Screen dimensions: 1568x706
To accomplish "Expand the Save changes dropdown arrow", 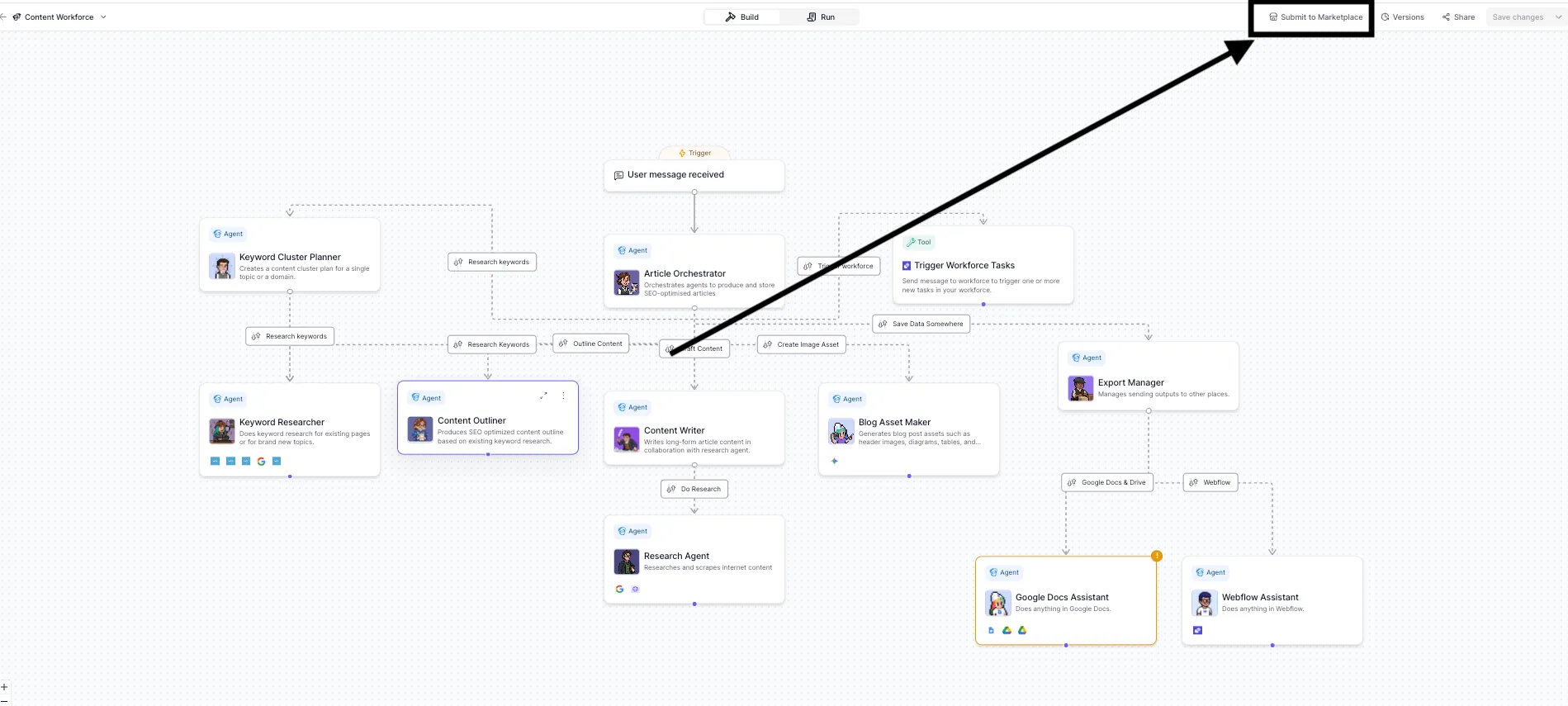I will click(1558, 17).
